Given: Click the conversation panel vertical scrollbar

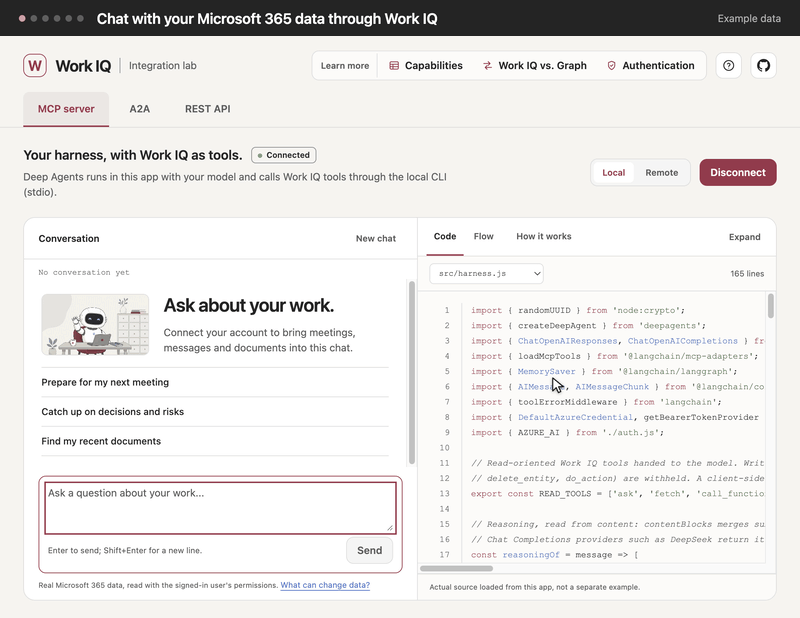Looking at the screenshot, I should [411, 373].
